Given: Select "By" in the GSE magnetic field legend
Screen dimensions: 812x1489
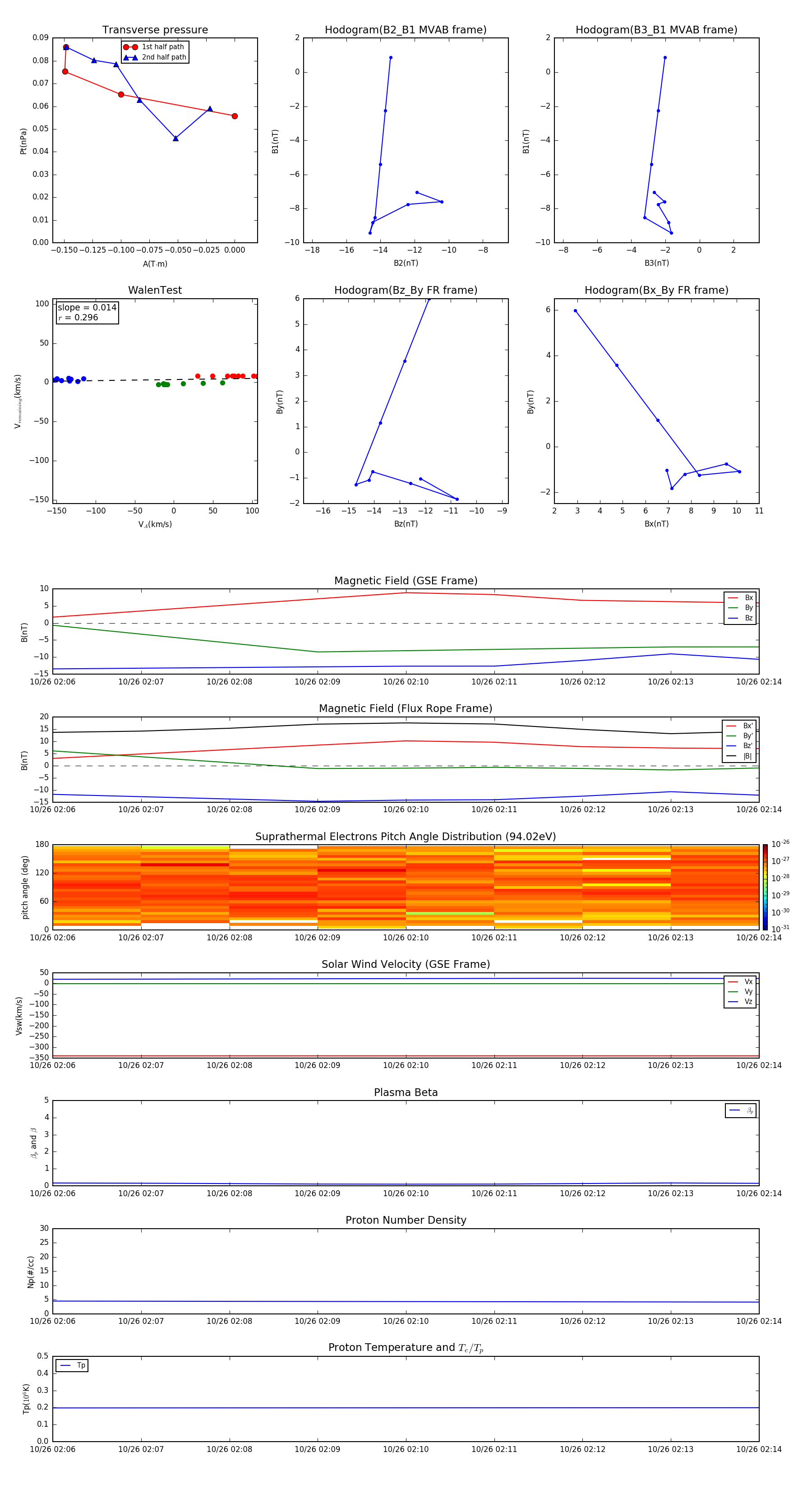Looking at the screenshot, I should point(740,608).
